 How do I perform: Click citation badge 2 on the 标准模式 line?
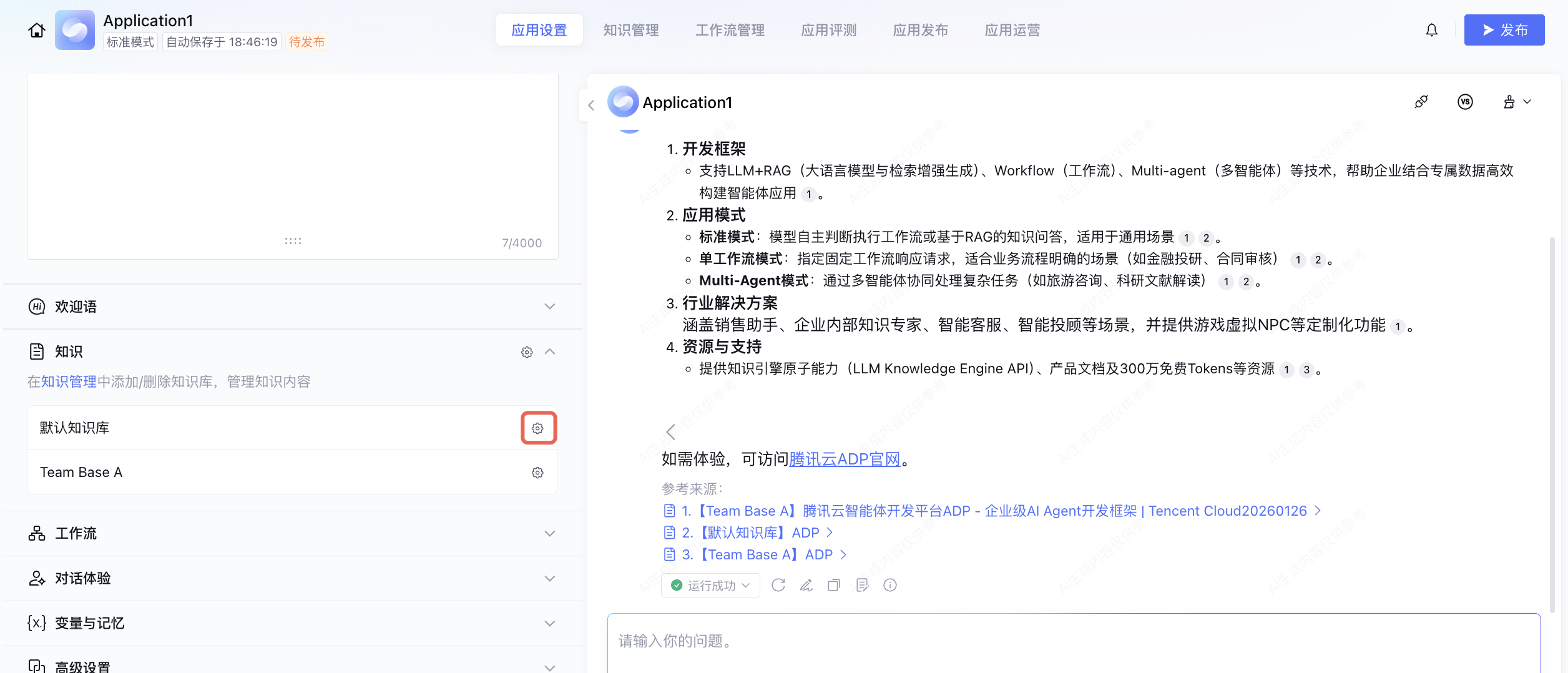click(1206, 238)
